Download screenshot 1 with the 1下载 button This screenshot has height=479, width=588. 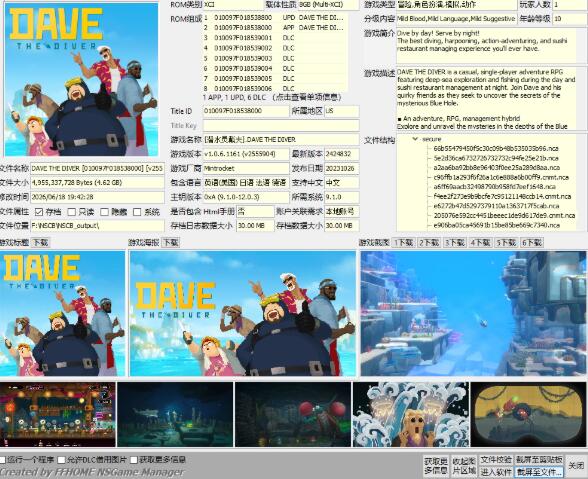tap(404, 243)
